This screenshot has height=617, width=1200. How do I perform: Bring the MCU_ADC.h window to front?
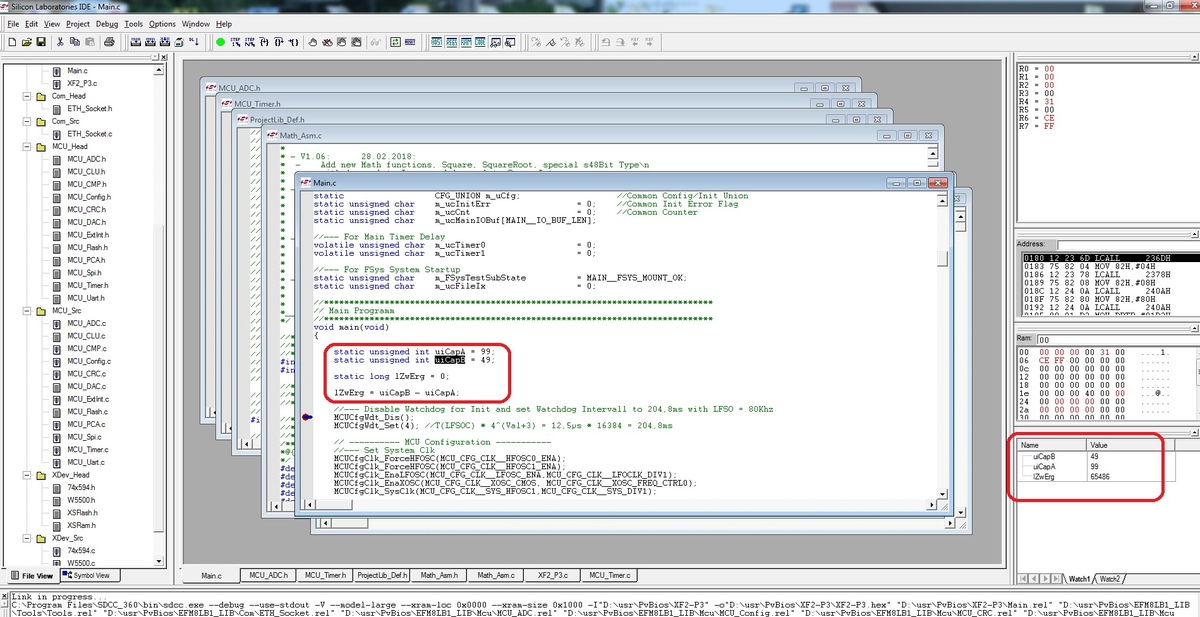(x=532, y=88)
